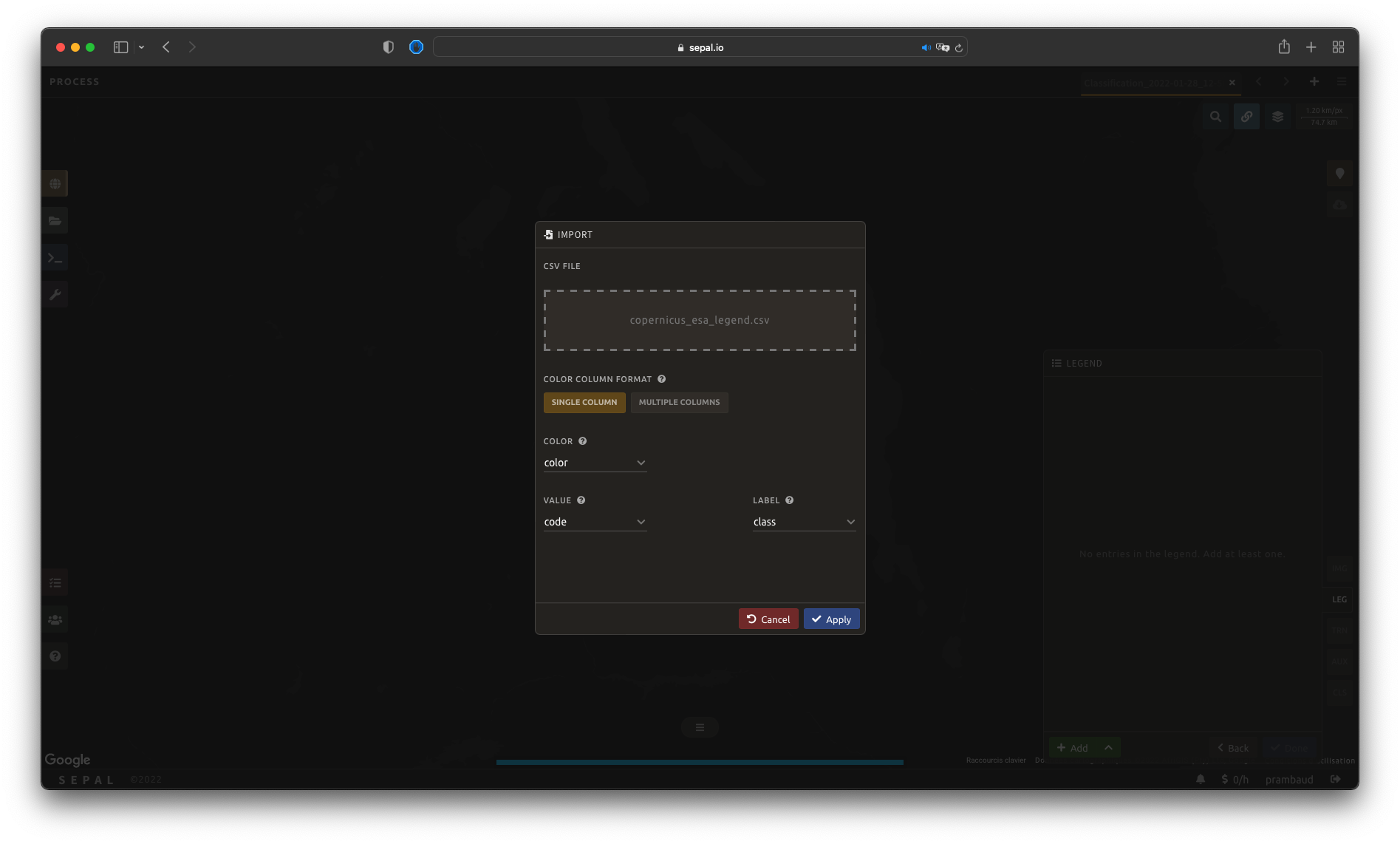The height and width of the screenshot is (844, 1400).
Task: Toggle the Safari sidebar button
Action: tap(120, 47)
